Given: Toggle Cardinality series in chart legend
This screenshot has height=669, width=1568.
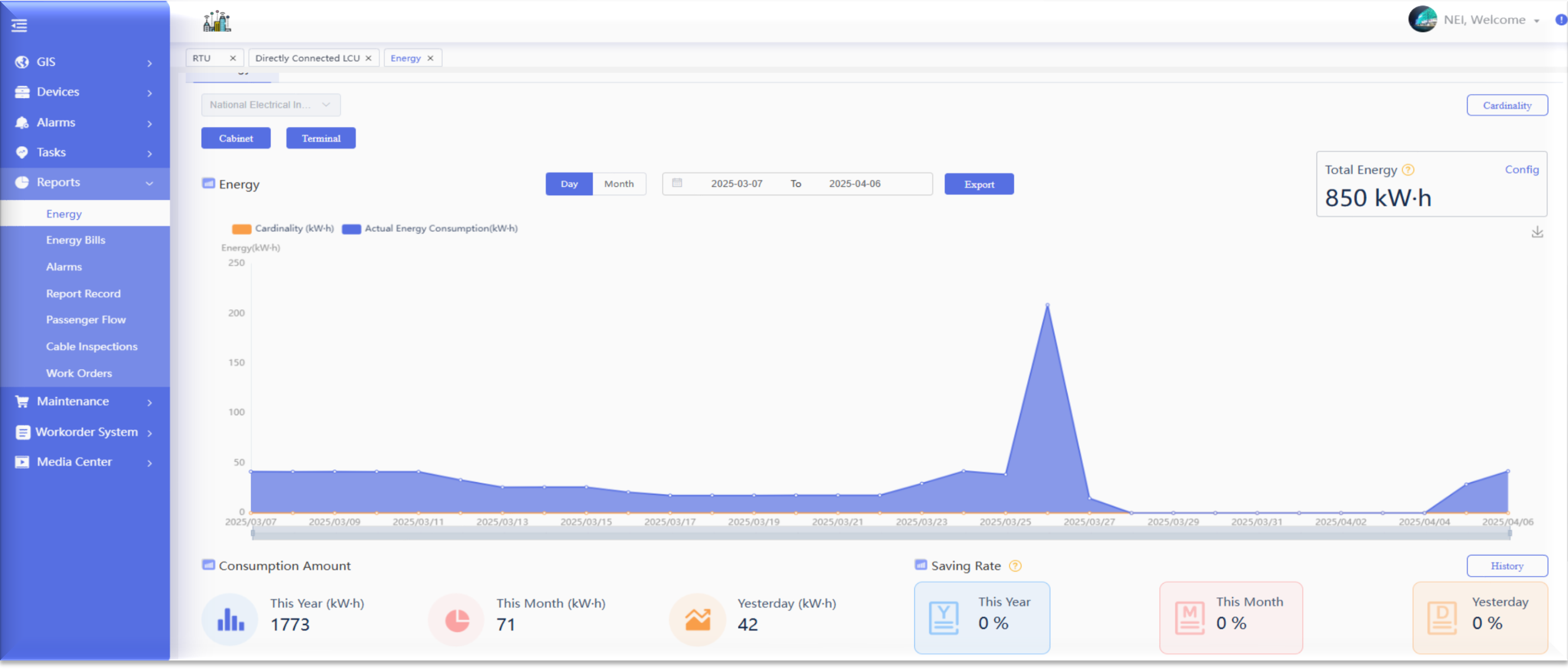Looking at the screenshot, I should [282, 229].
